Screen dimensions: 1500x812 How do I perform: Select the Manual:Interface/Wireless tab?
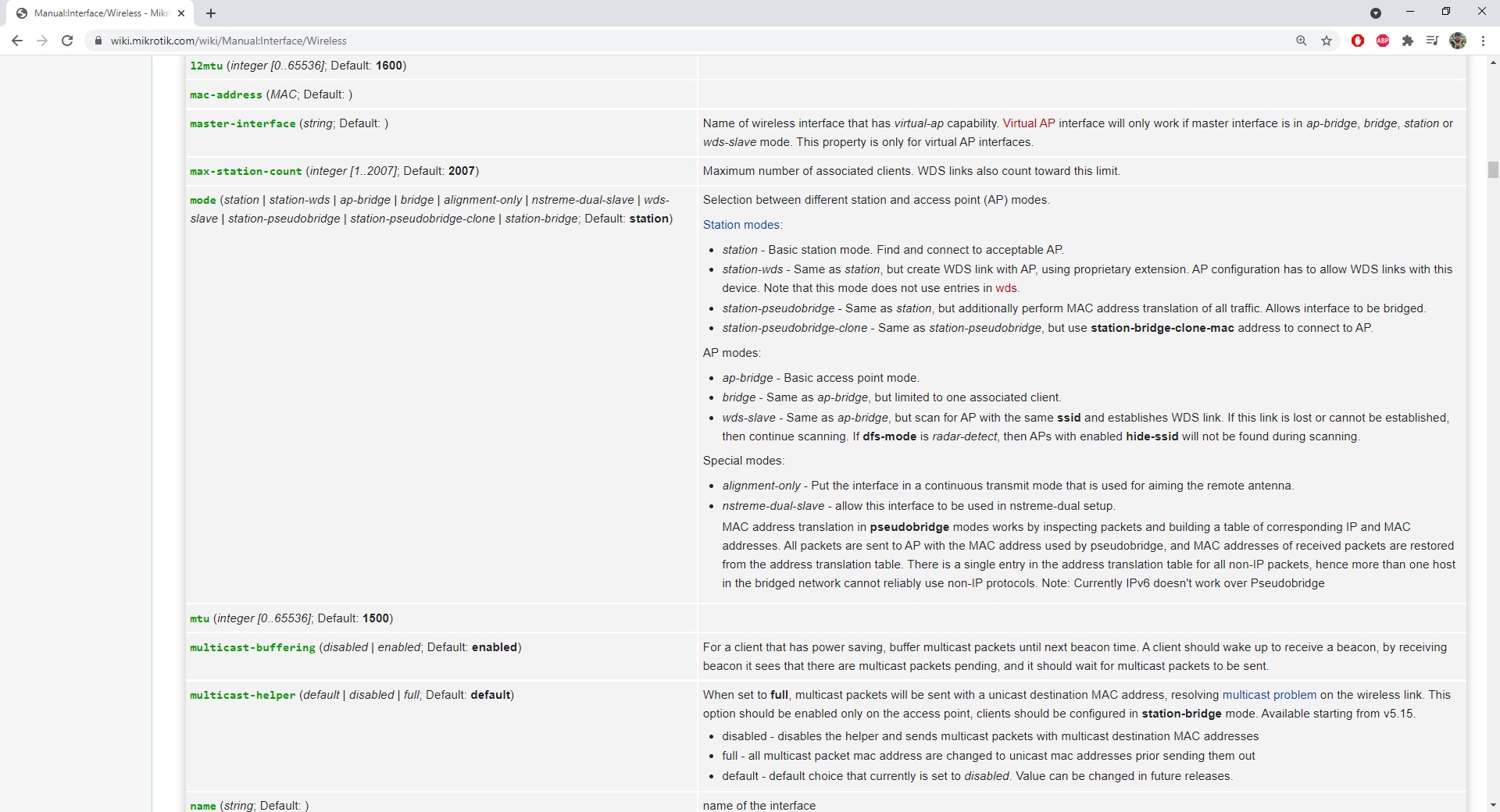(x=102, y=13)
